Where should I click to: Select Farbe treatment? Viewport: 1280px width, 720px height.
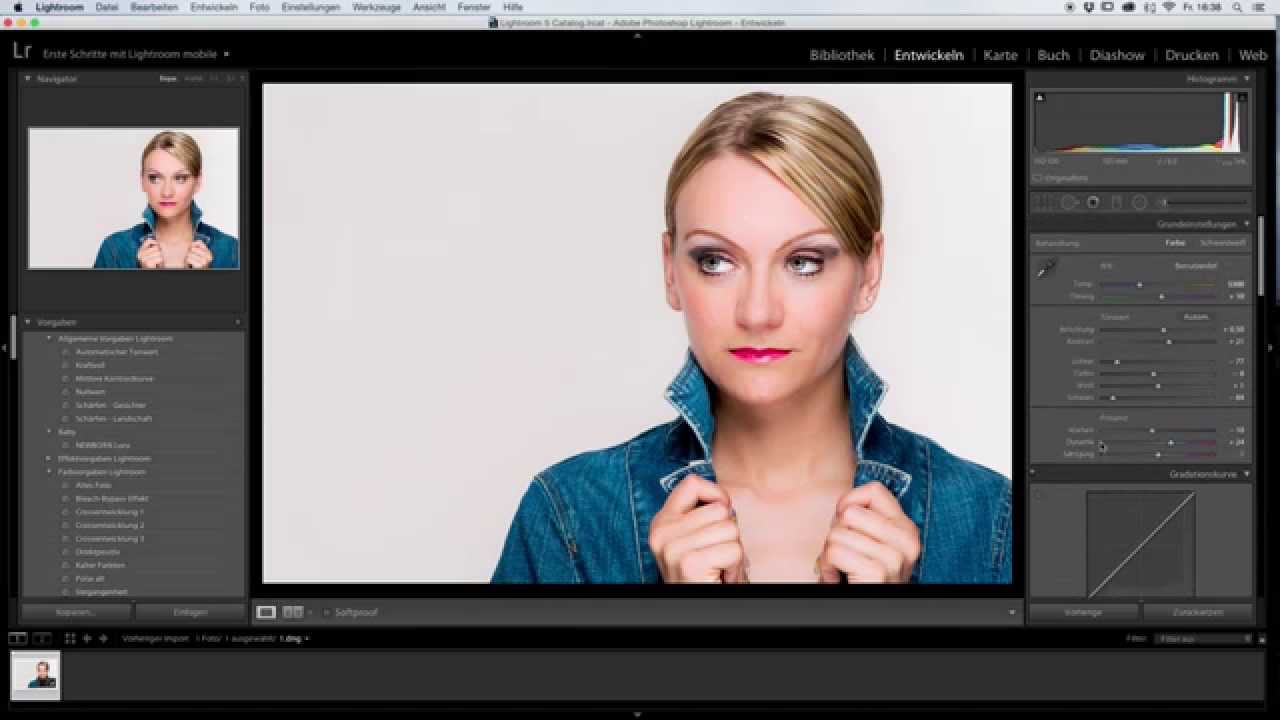tap(1175, 243)
